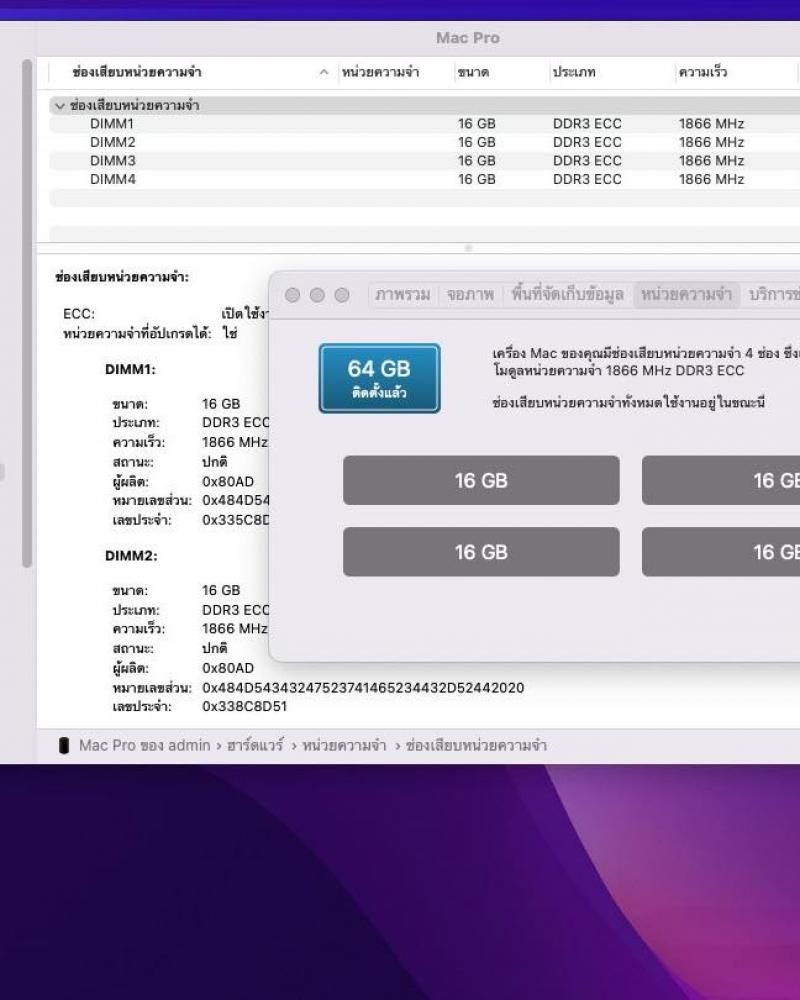The image size is (800, 1000).
Task: Click the 1866 MHz cell of DIMM1 row
Action: [x=711, y=124]
